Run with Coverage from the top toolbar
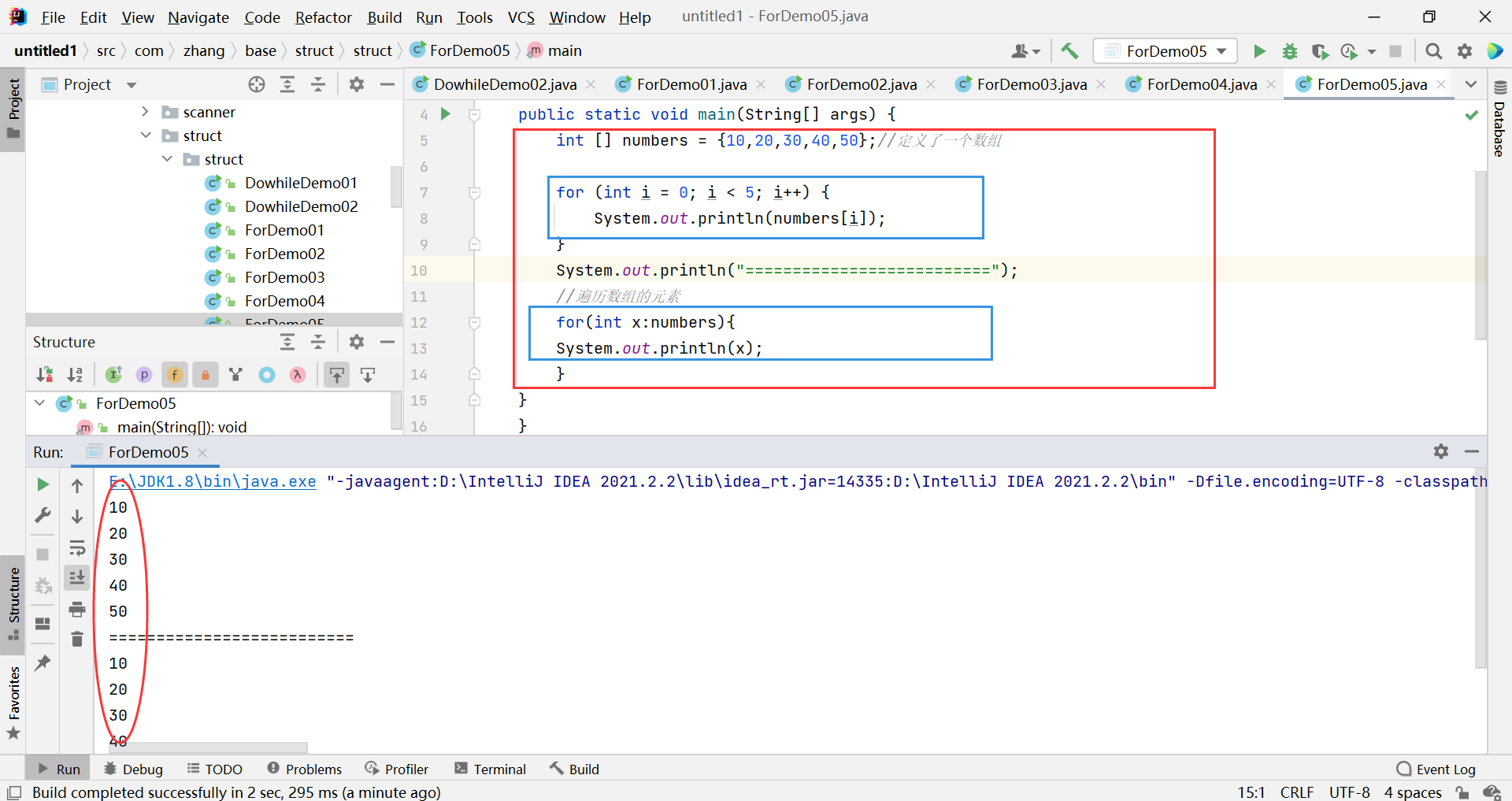1512x801 pixels. point(1320,51)
